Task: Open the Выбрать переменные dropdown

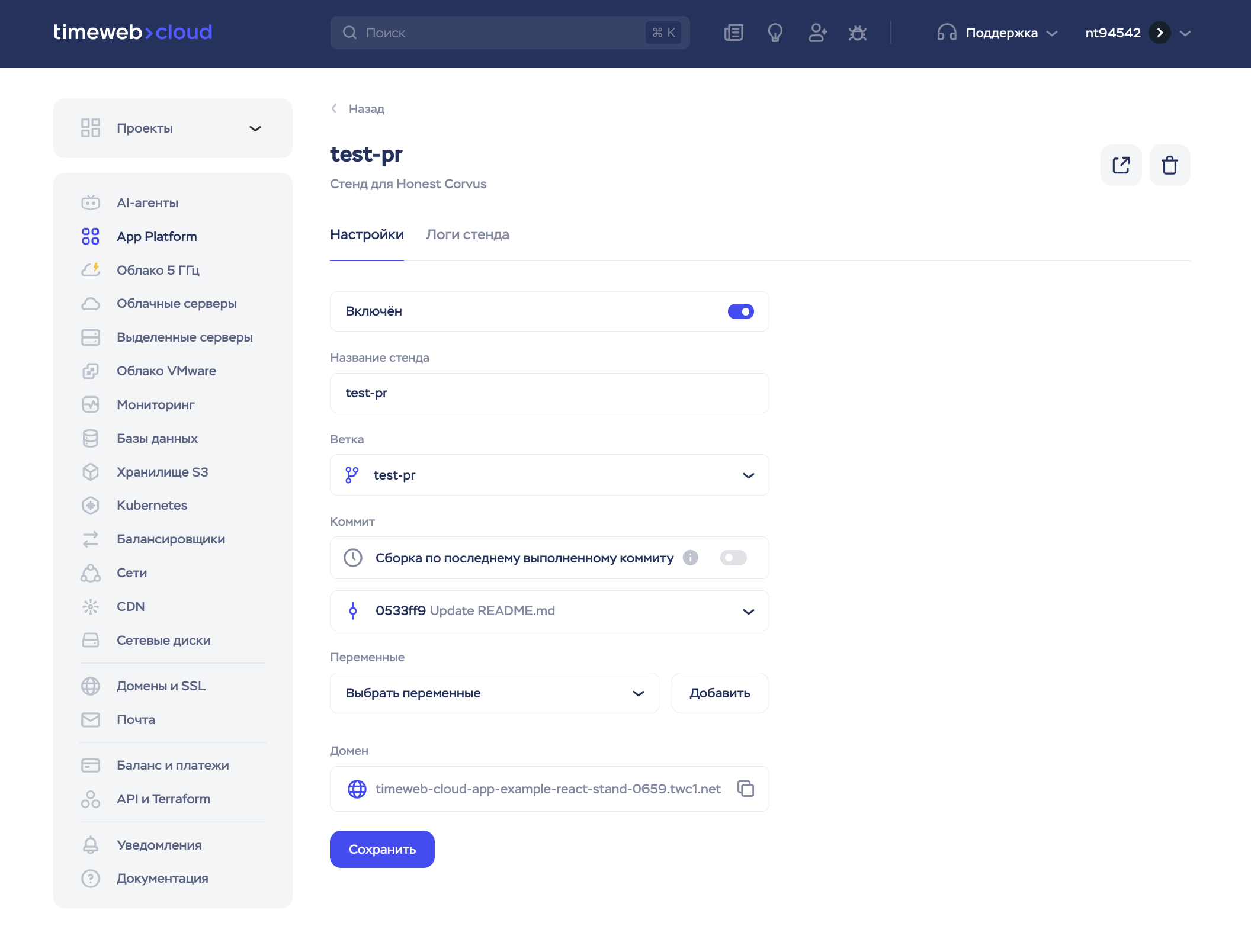Action: (x=494, y=693)
